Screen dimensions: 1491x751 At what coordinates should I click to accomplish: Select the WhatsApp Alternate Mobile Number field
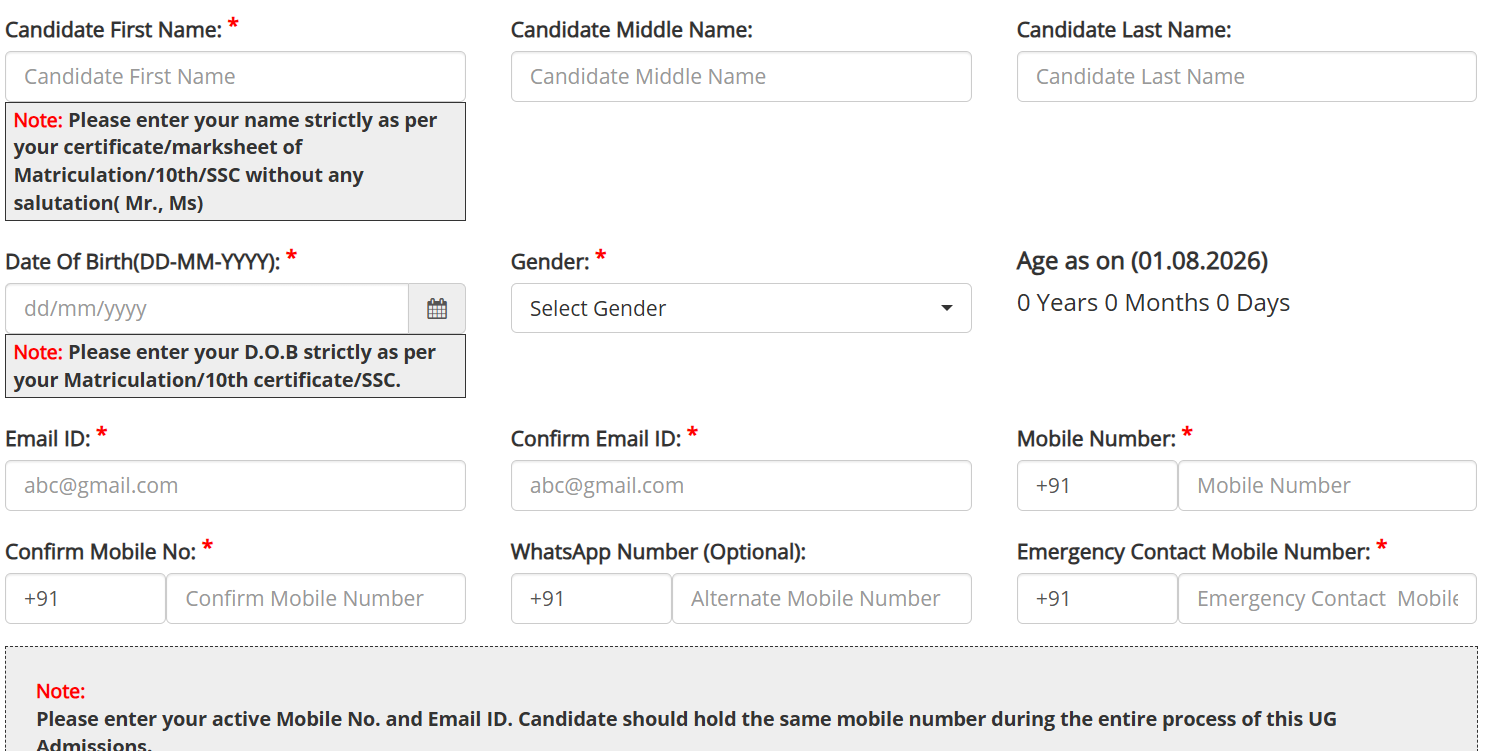pyautogui.click(x=821, y=599)
